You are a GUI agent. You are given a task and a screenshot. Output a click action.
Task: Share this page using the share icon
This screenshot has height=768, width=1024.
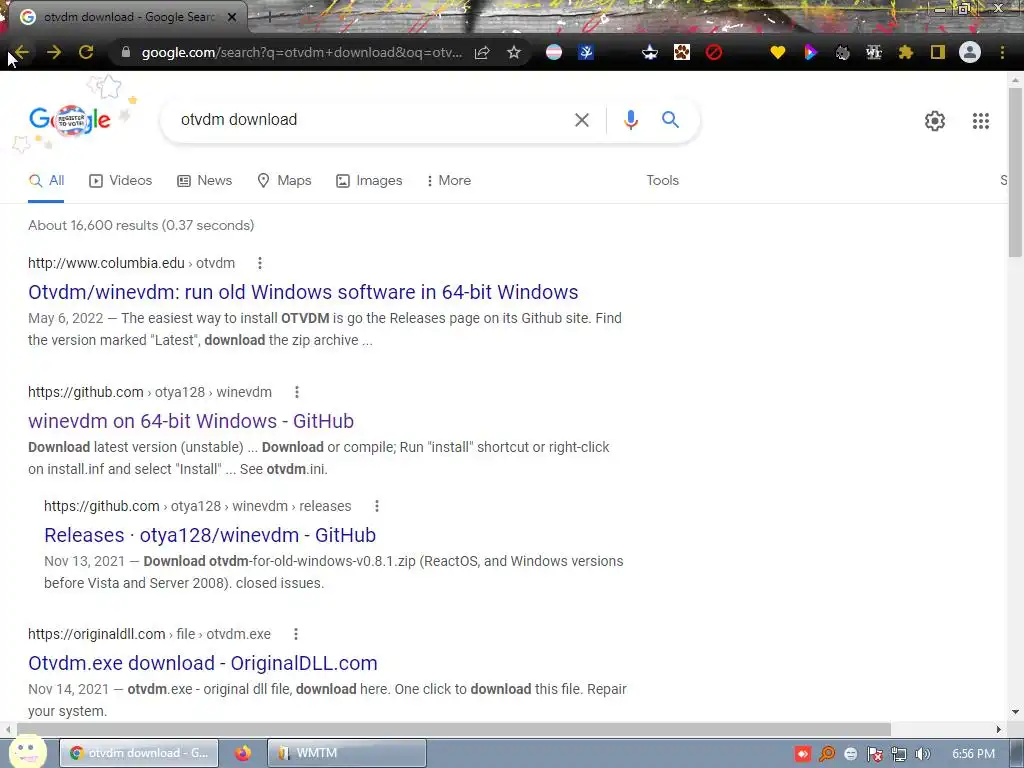pos(482,52)
